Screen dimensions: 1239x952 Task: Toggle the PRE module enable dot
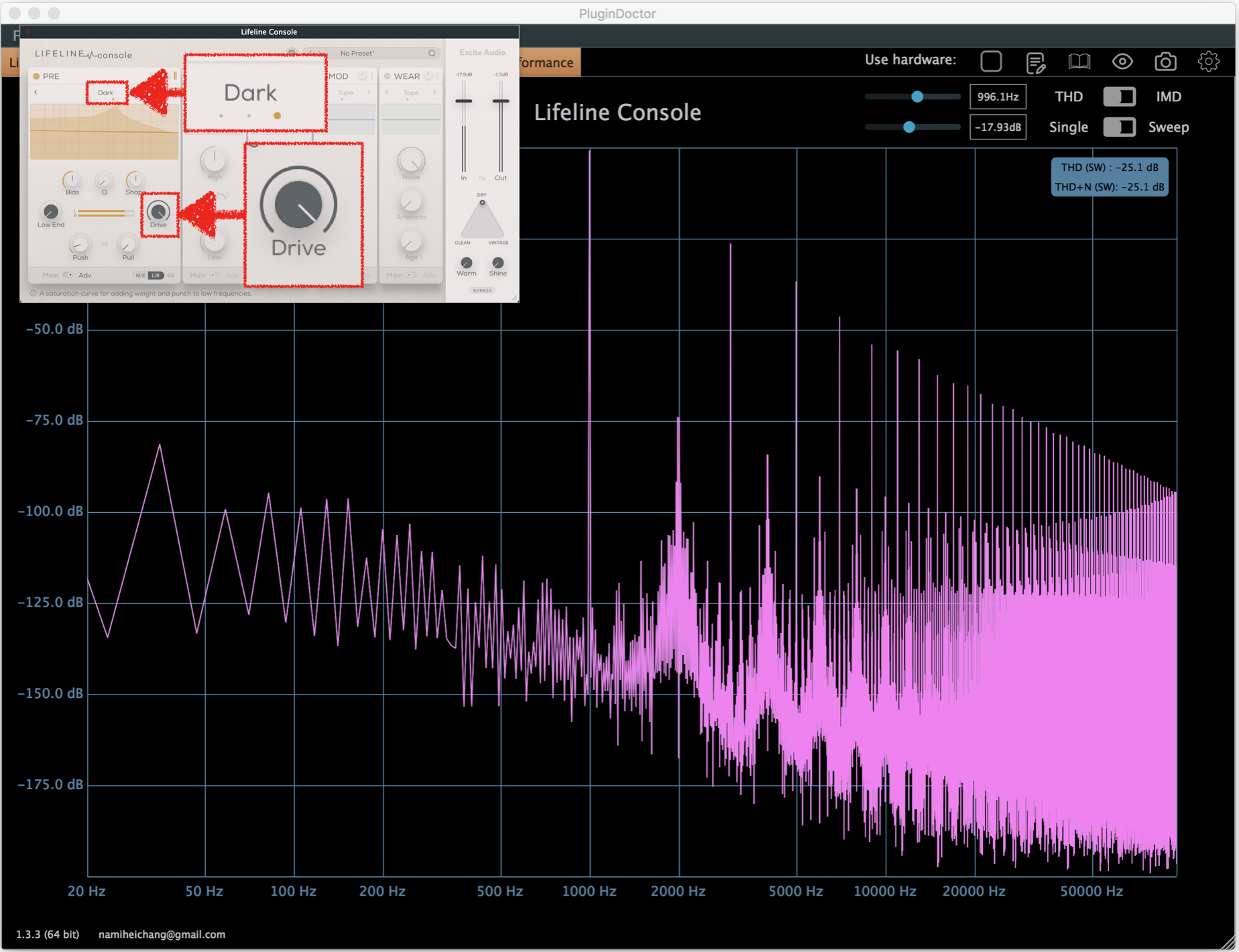[36, 76]
